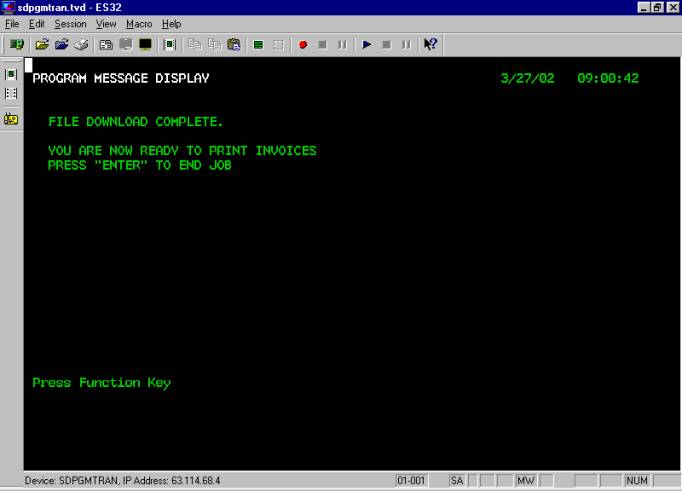Click the red record macro button
Image resolution: width=682 pixels, height=491 pixels.
tap(303, 45)
